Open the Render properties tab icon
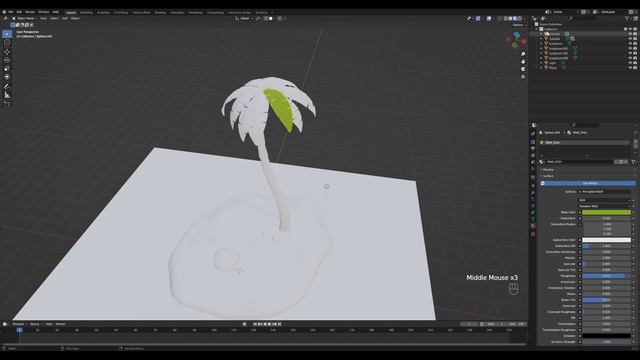The height and width of the screenshot is (360, 640). 533,142
